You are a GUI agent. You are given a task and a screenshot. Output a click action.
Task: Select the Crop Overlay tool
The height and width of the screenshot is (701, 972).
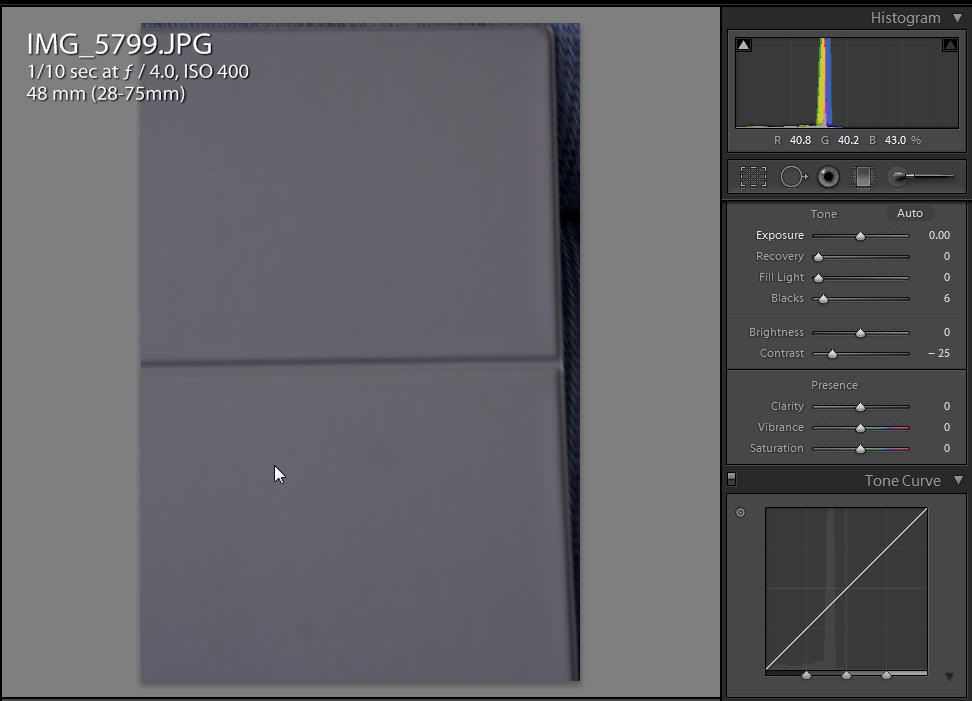[753, 177]
